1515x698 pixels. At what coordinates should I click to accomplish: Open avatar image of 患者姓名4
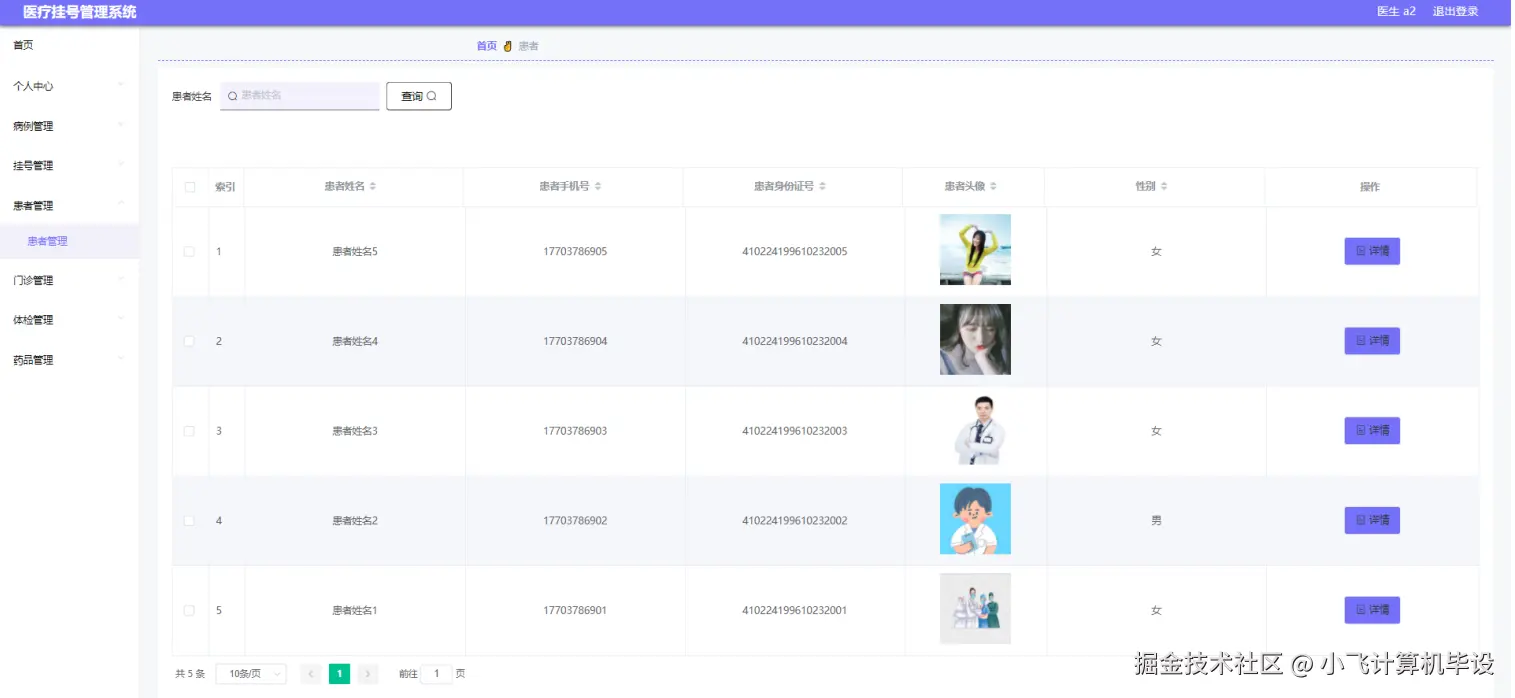[975, 340]
